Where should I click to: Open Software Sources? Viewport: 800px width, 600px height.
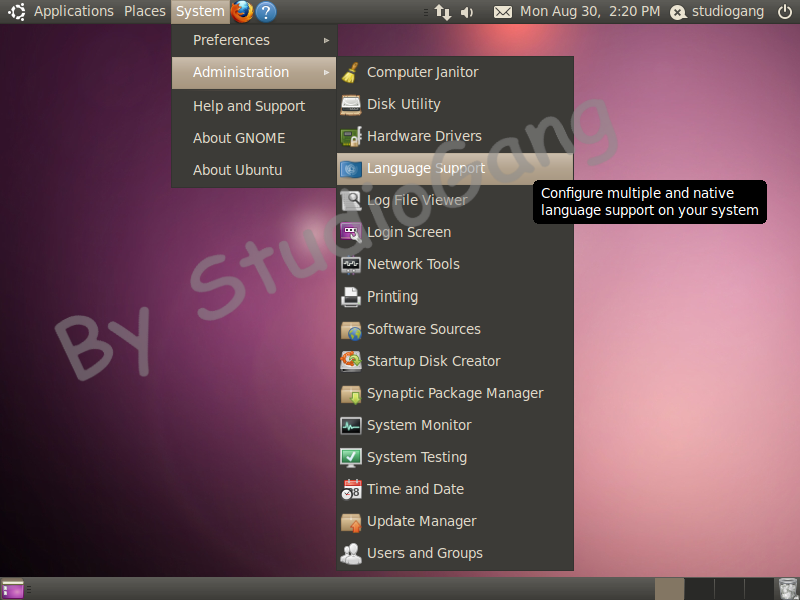[455, 330]
